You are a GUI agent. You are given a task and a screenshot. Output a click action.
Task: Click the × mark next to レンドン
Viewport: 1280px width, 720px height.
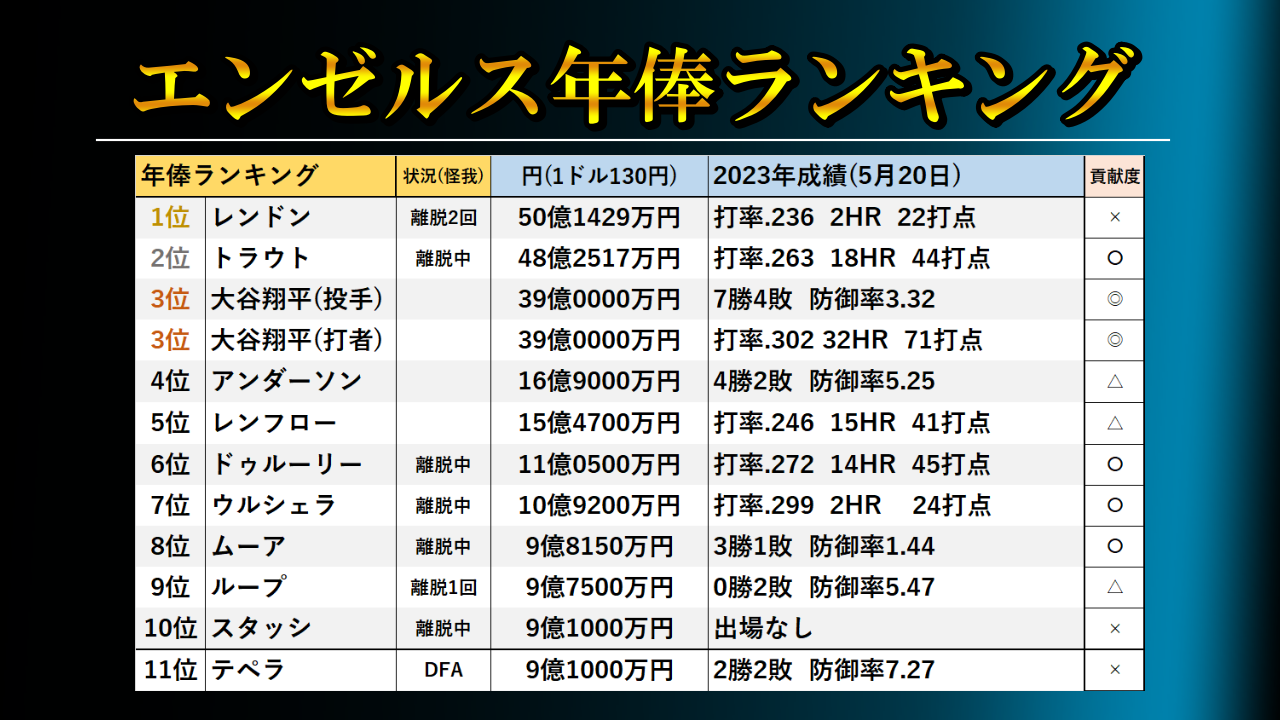(x=1113, y=217)
